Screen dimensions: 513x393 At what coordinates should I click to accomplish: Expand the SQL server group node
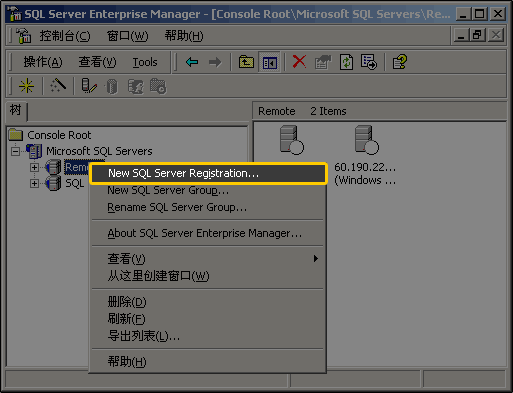pyautogui.click(x=34, y=183)
